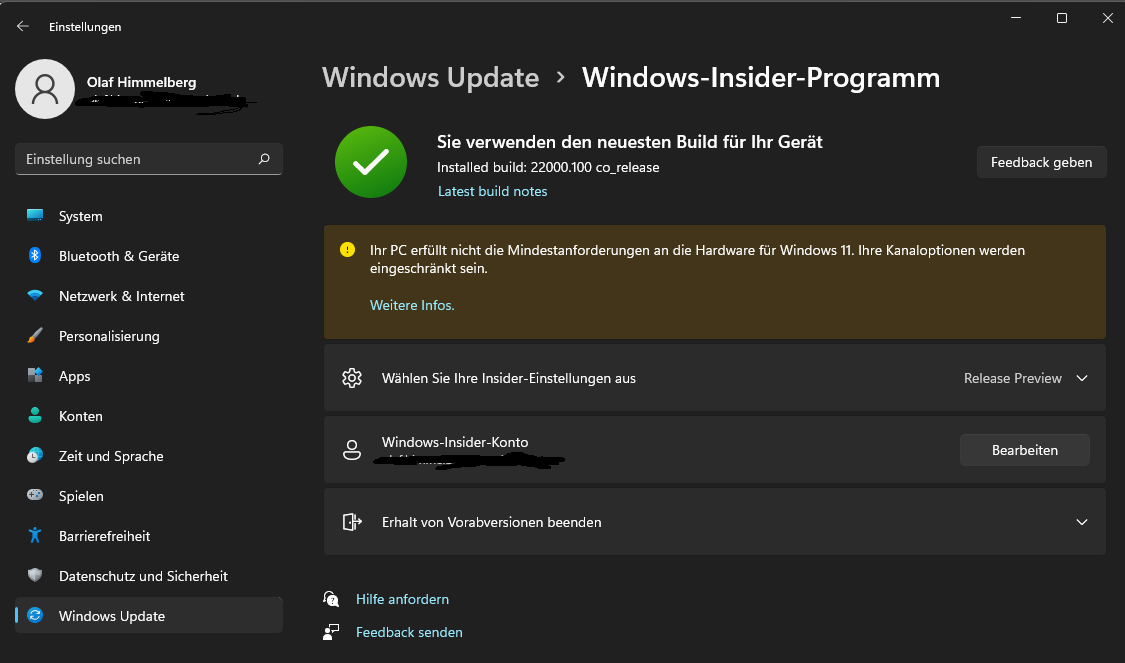Click the gear icon for Insider-Einstellungen
Screen dimensions: 1125x663
coord(352,377)
